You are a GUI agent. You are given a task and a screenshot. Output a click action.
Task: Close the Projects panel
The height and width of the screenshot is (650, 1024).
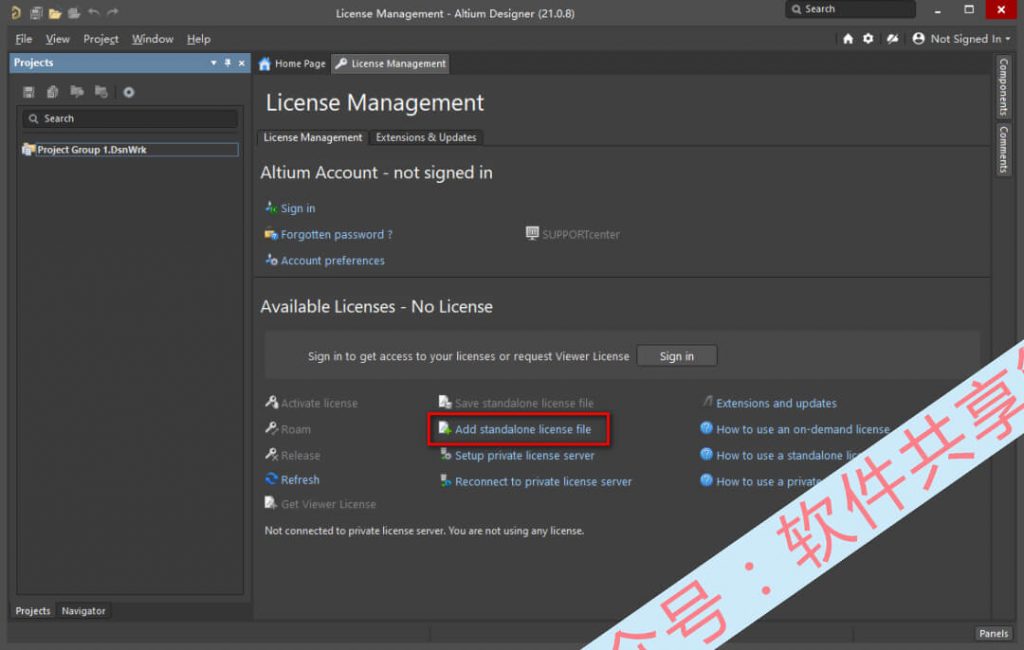(x=242, y=63)
